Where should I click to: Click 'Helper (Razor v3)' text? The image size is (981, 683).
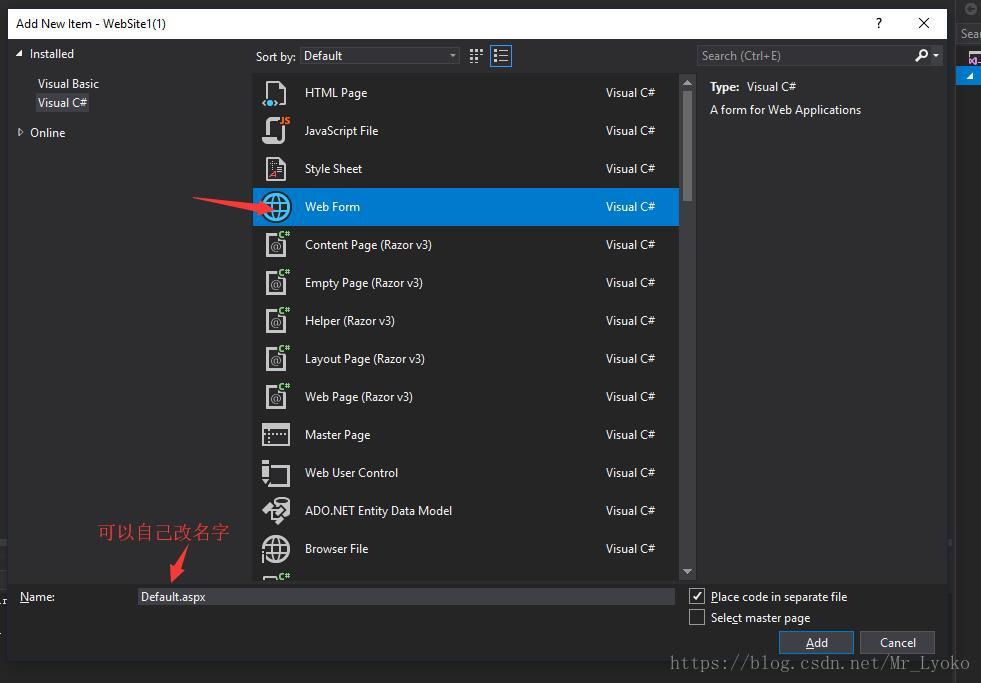[350, 321]
